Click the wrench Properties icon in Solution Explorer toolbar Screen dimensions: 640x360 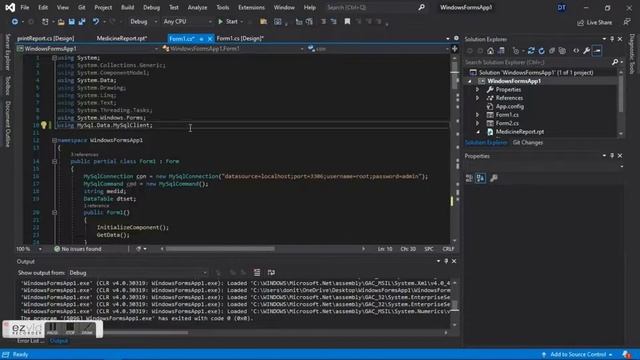587,51
